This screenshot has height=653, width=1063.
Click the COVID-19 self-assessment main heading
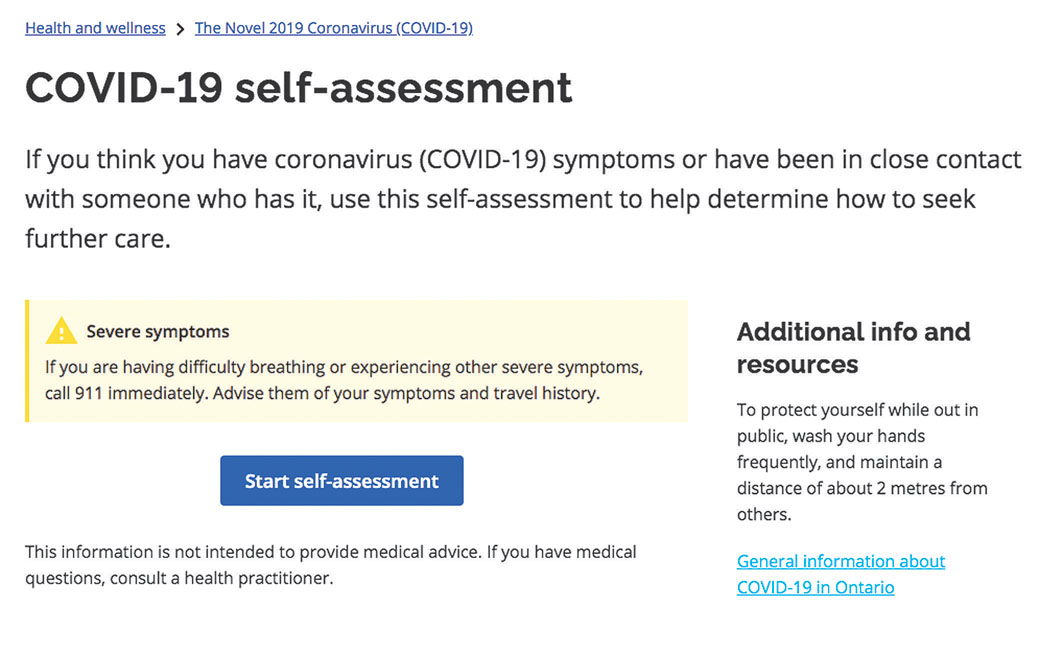298,87
